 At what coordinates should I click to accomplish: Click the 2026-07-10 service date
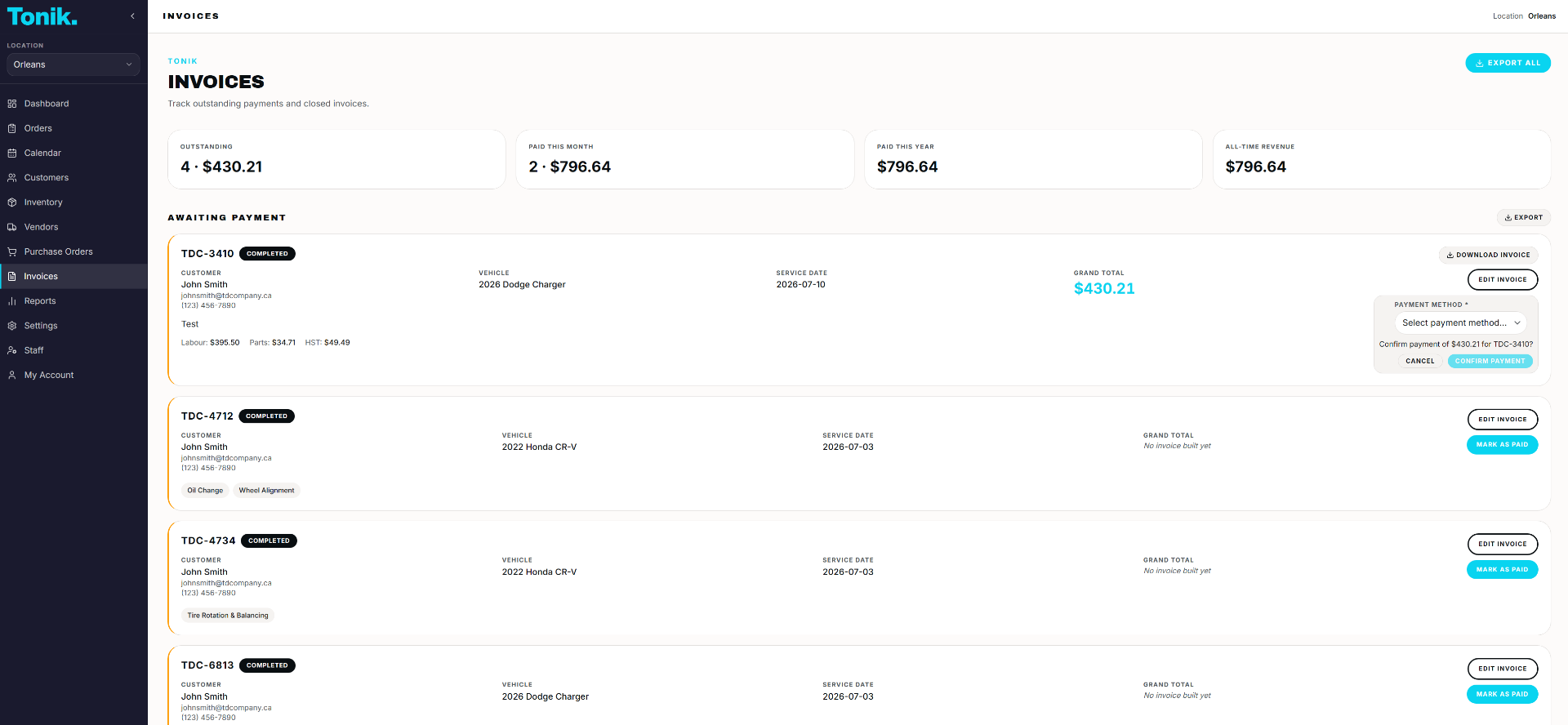click(800, 285)
